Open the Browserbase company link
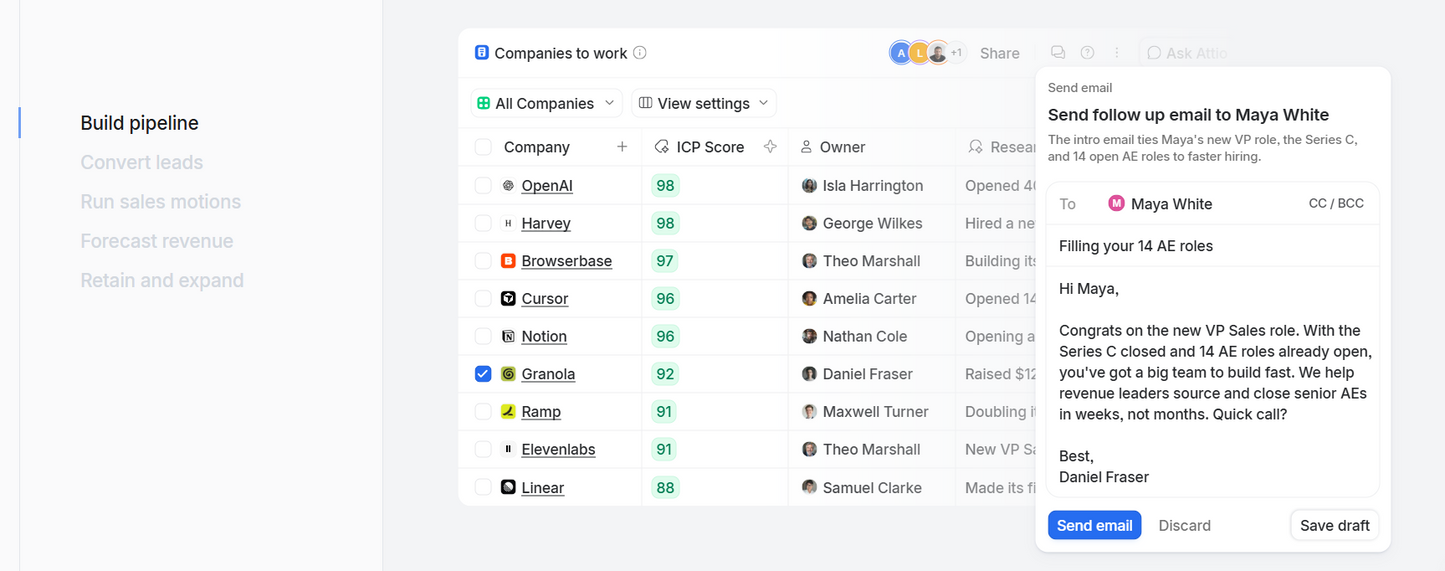1445x571 pixels. coord(567,261)
